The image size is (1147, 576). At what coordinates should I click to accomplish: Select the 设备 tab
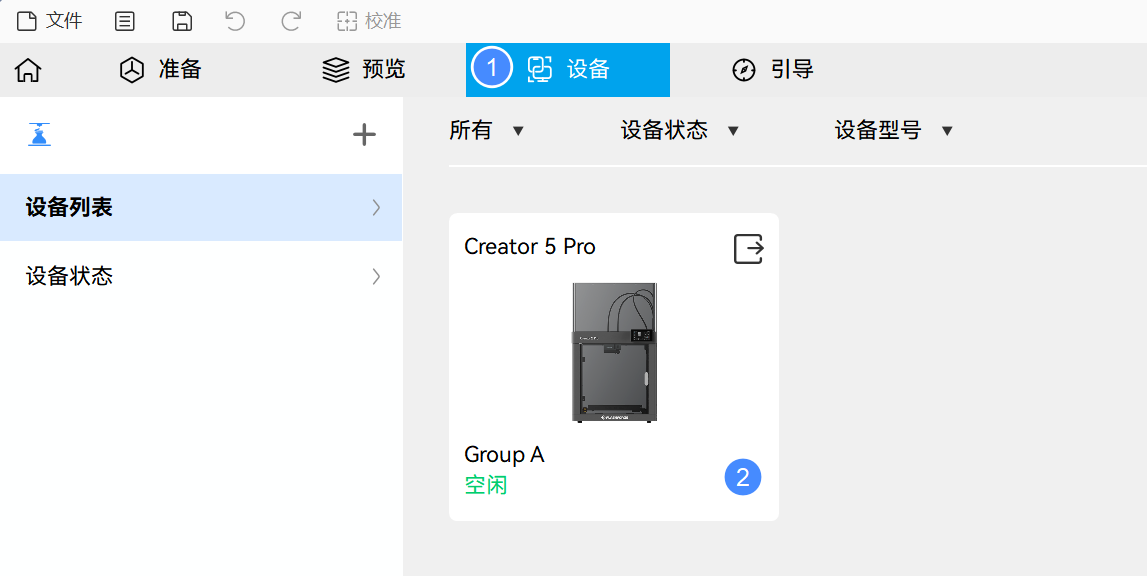568,70
